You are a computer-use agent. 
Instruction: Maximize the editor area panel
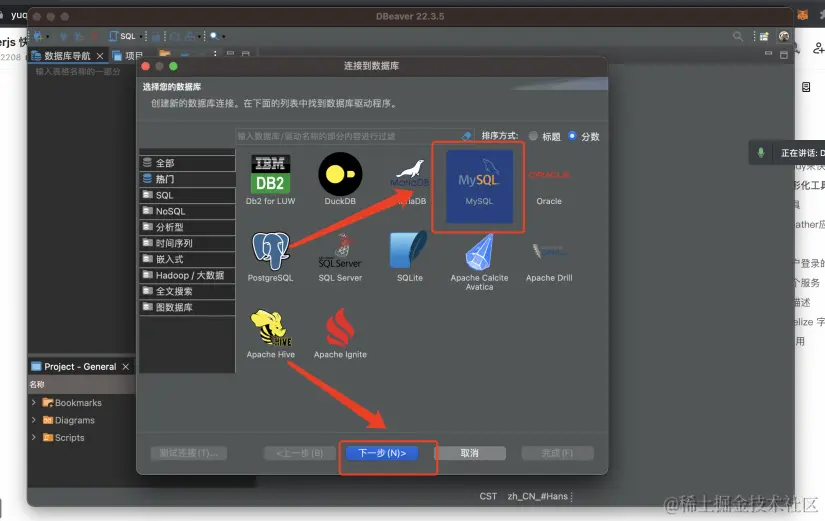(784, 55)
